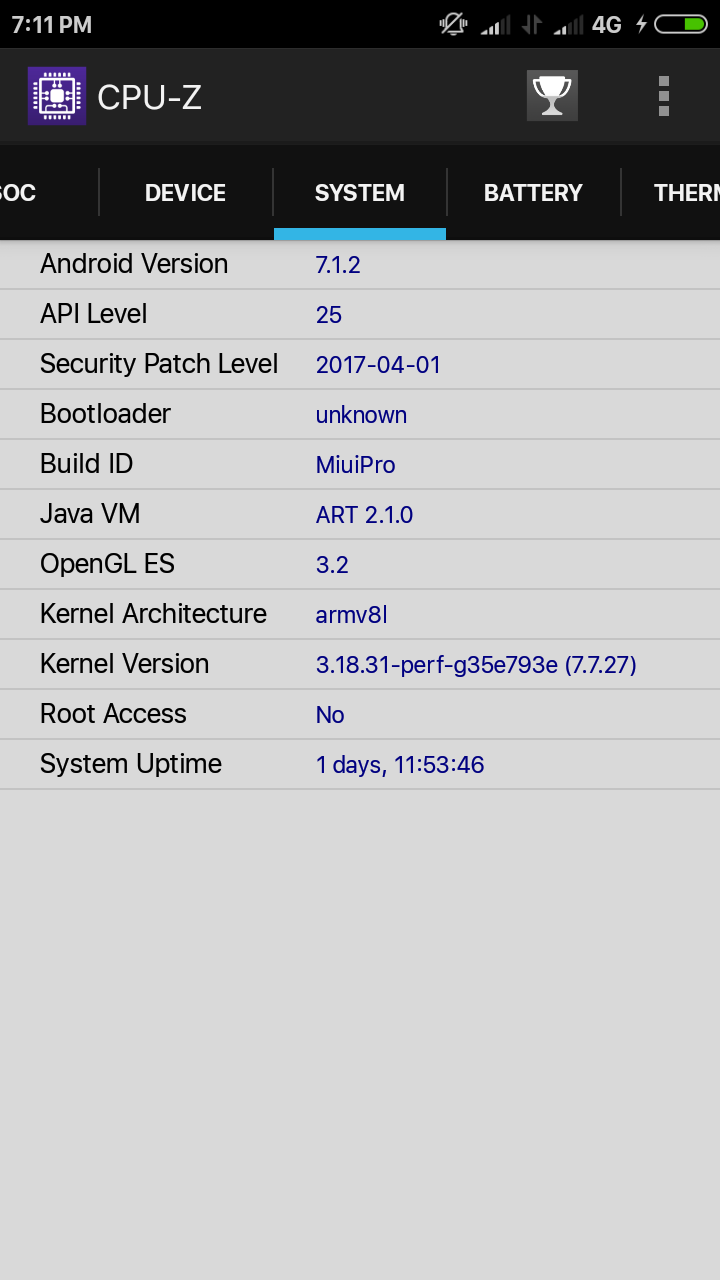Select the OpenGL ES label

(107, 564)
